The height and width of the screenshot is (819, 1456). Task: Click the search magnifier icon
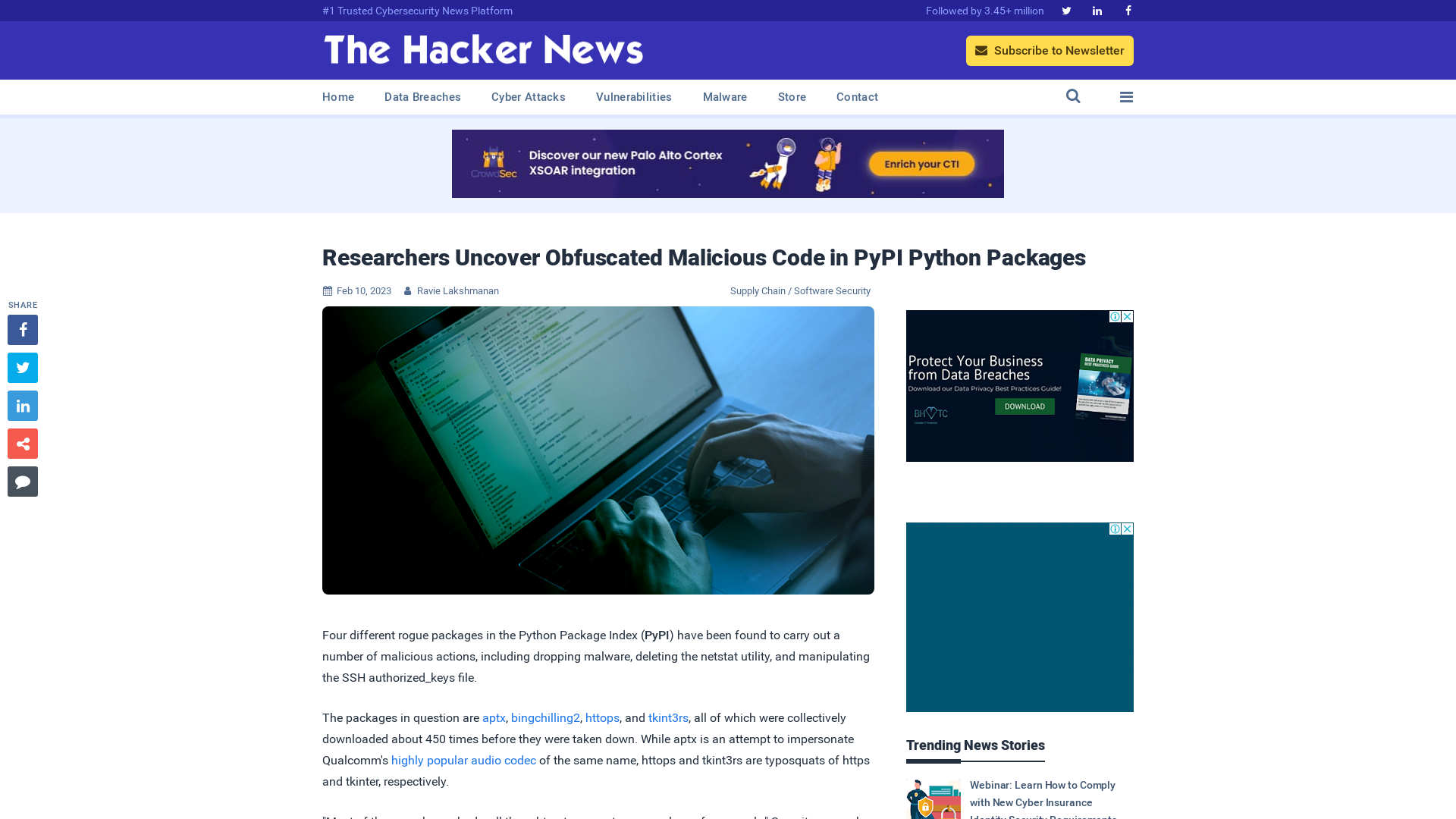(1073, 96)
